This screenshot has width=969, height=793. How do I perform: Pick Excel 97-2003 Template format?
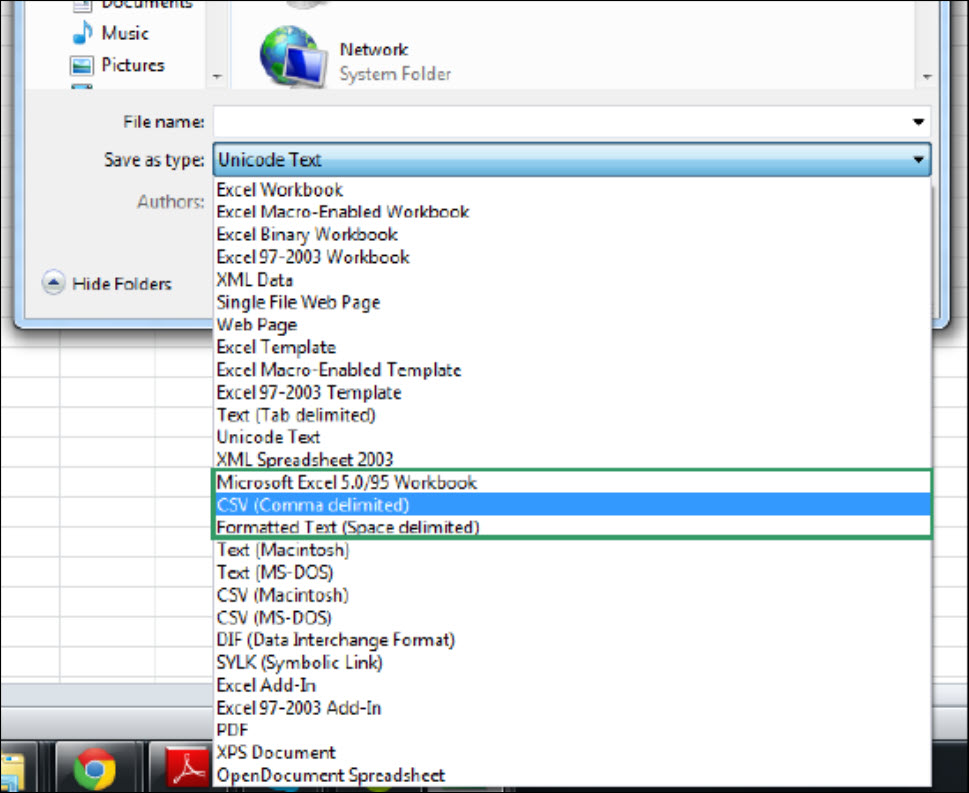(572, 392)
